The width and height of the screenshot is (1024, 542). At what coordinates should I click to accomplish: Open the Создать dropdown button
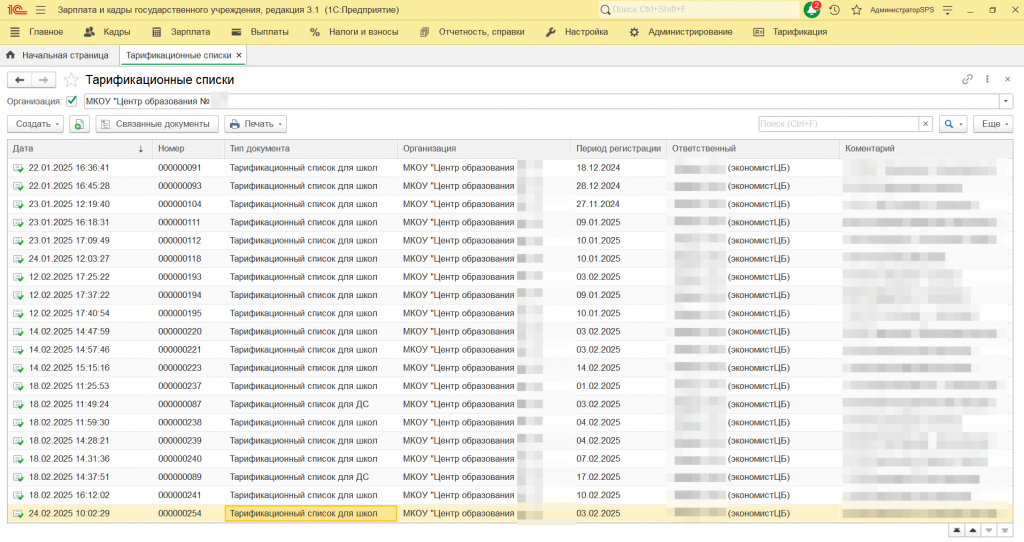[35, 124]
